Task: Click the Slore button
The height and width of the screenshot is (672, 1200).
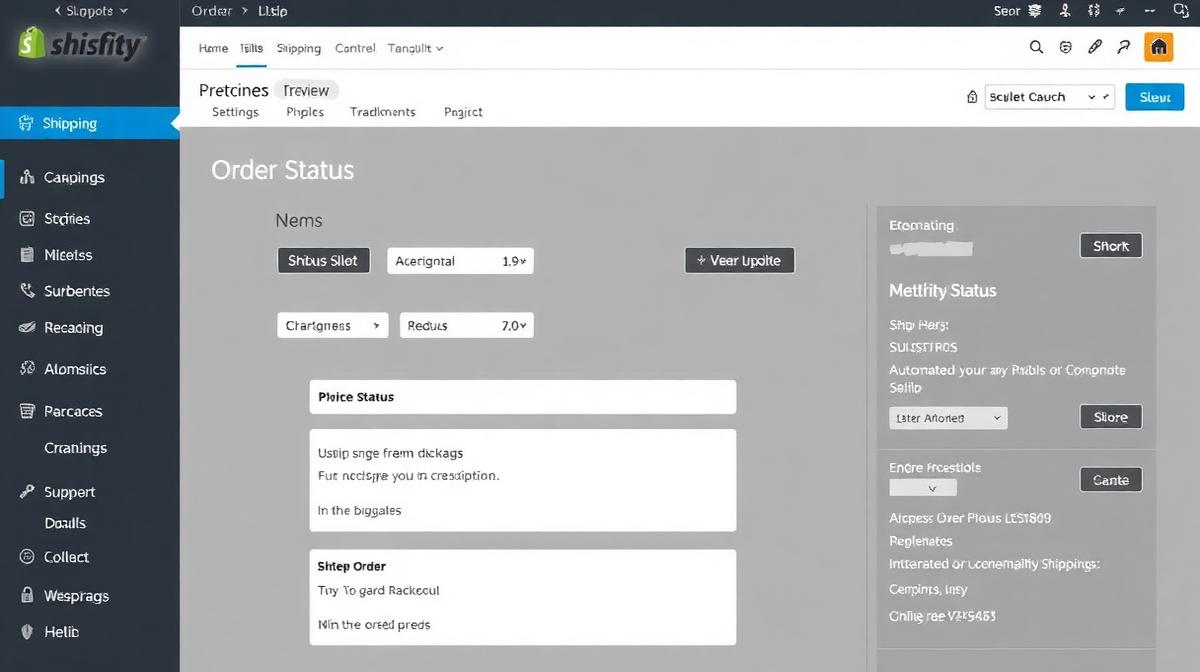Action: pos(1111,417)
